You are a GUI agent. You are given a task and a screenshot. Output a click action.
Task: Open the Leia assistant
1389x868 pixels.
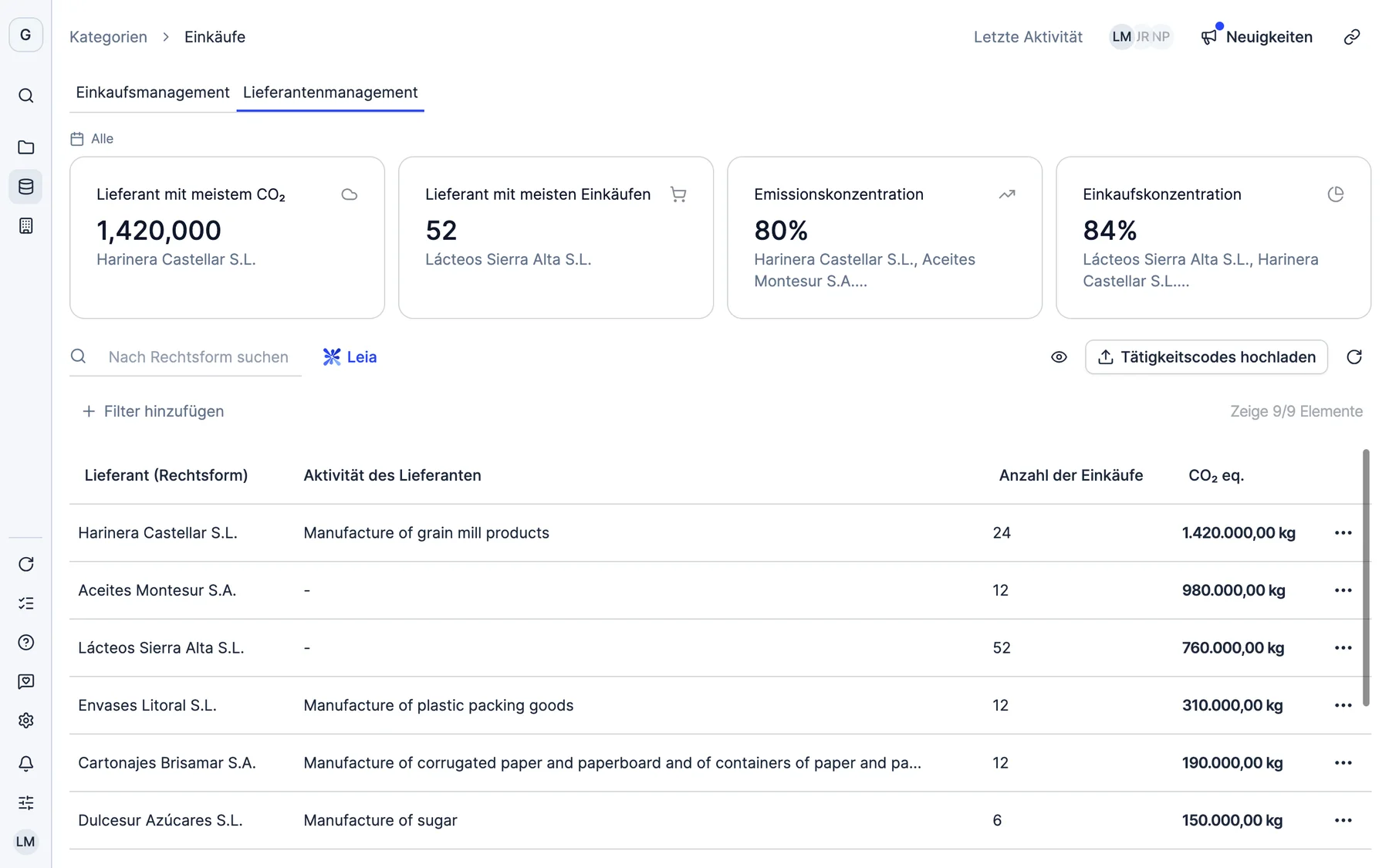click(350, 357)
